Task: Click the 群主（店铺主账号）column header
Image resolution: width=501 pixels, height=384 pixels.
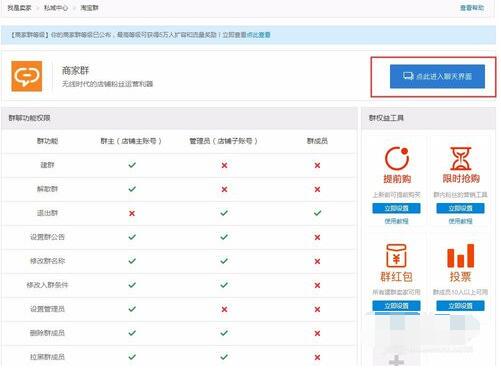Action: tap(131, 141)
